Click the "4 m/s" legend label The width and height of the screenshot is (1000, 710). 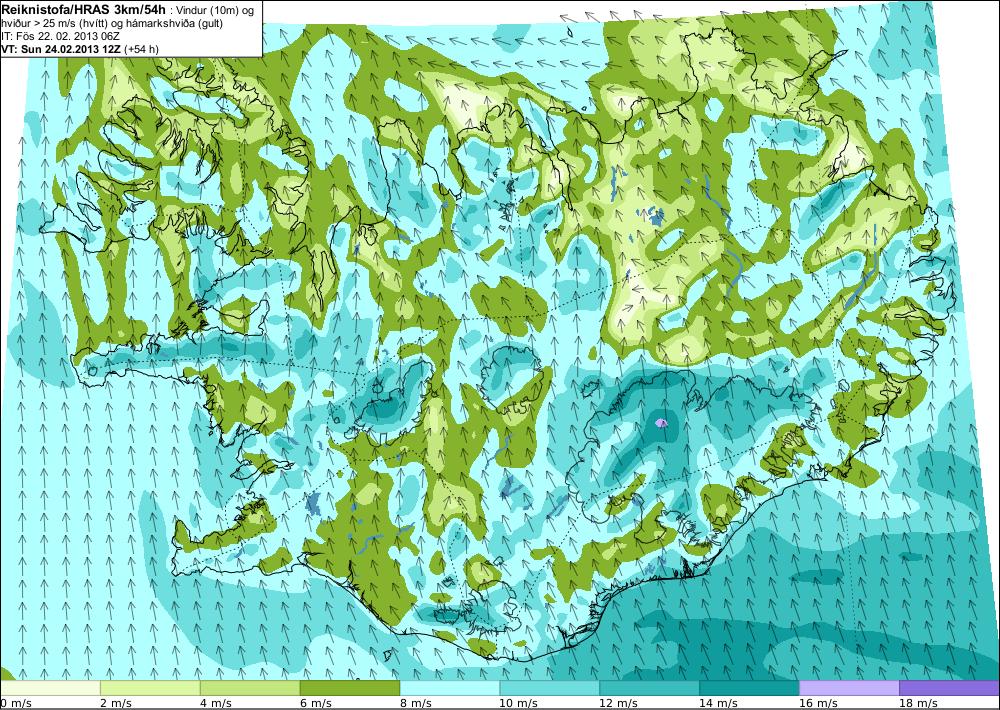(x=216, y=703)
